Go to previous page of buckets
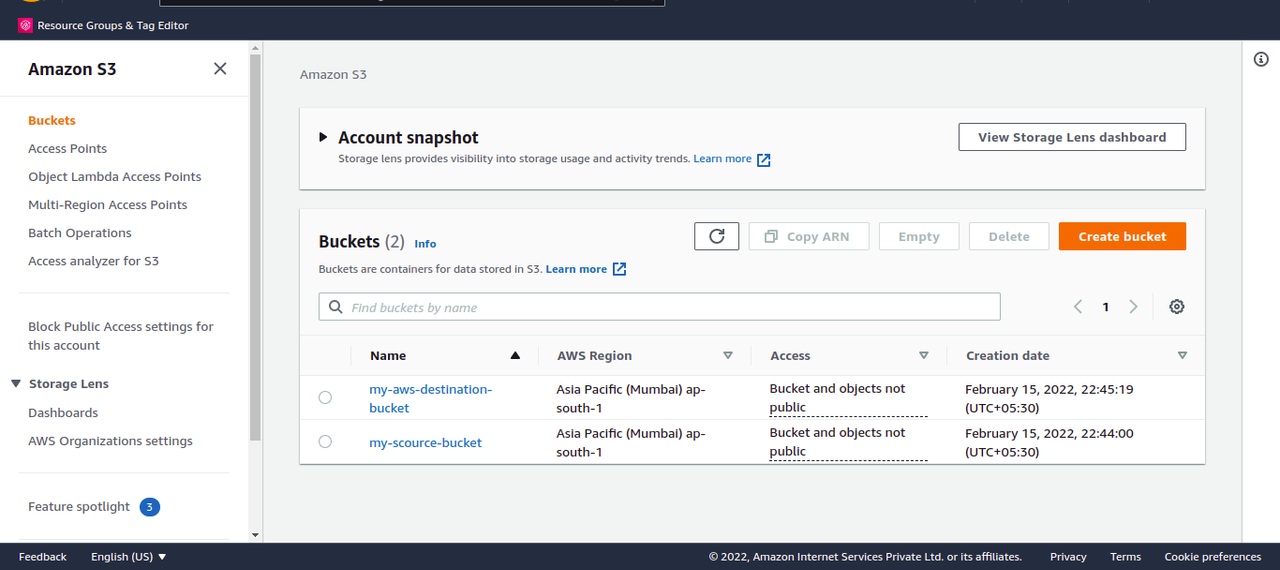Screen dimensions: 1280x570 1078,307
